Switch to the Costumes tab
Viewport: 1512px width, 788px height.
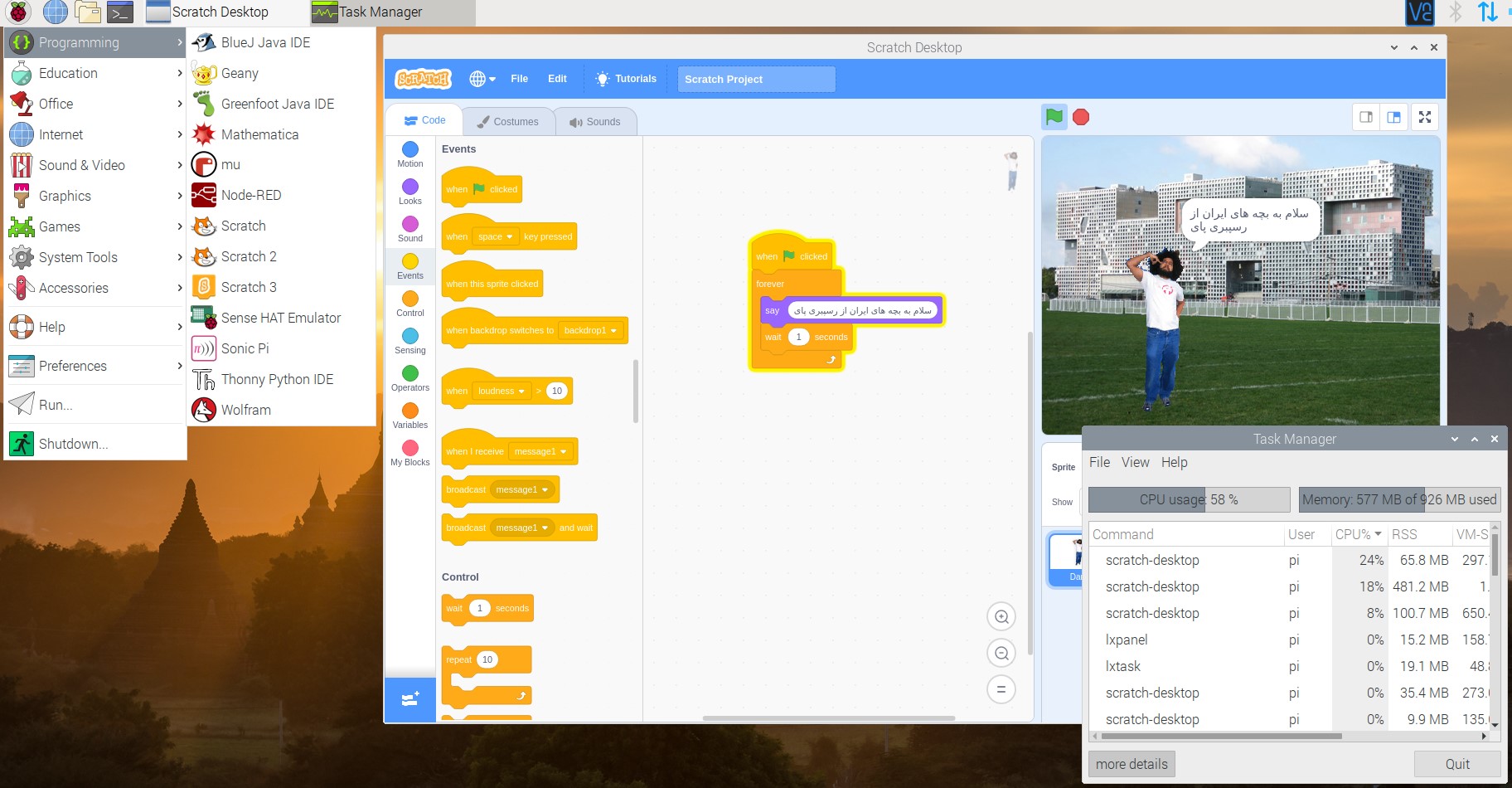pyautogui.click(x=508, y=121)
